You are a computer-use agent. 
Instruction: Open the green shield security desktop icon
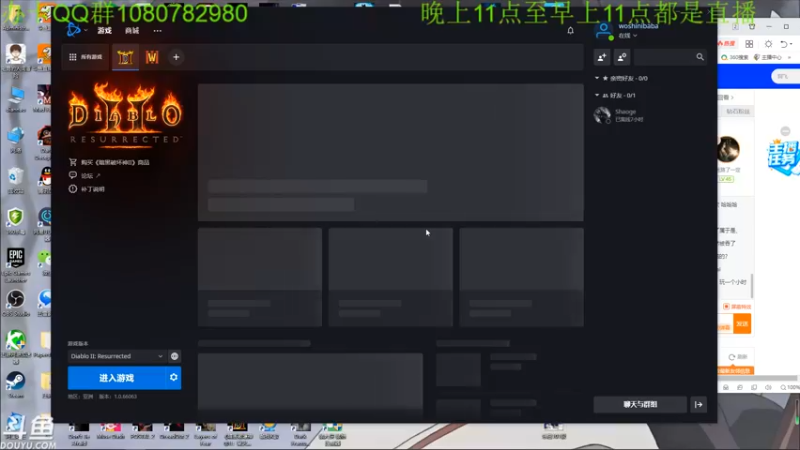[15, 220]
